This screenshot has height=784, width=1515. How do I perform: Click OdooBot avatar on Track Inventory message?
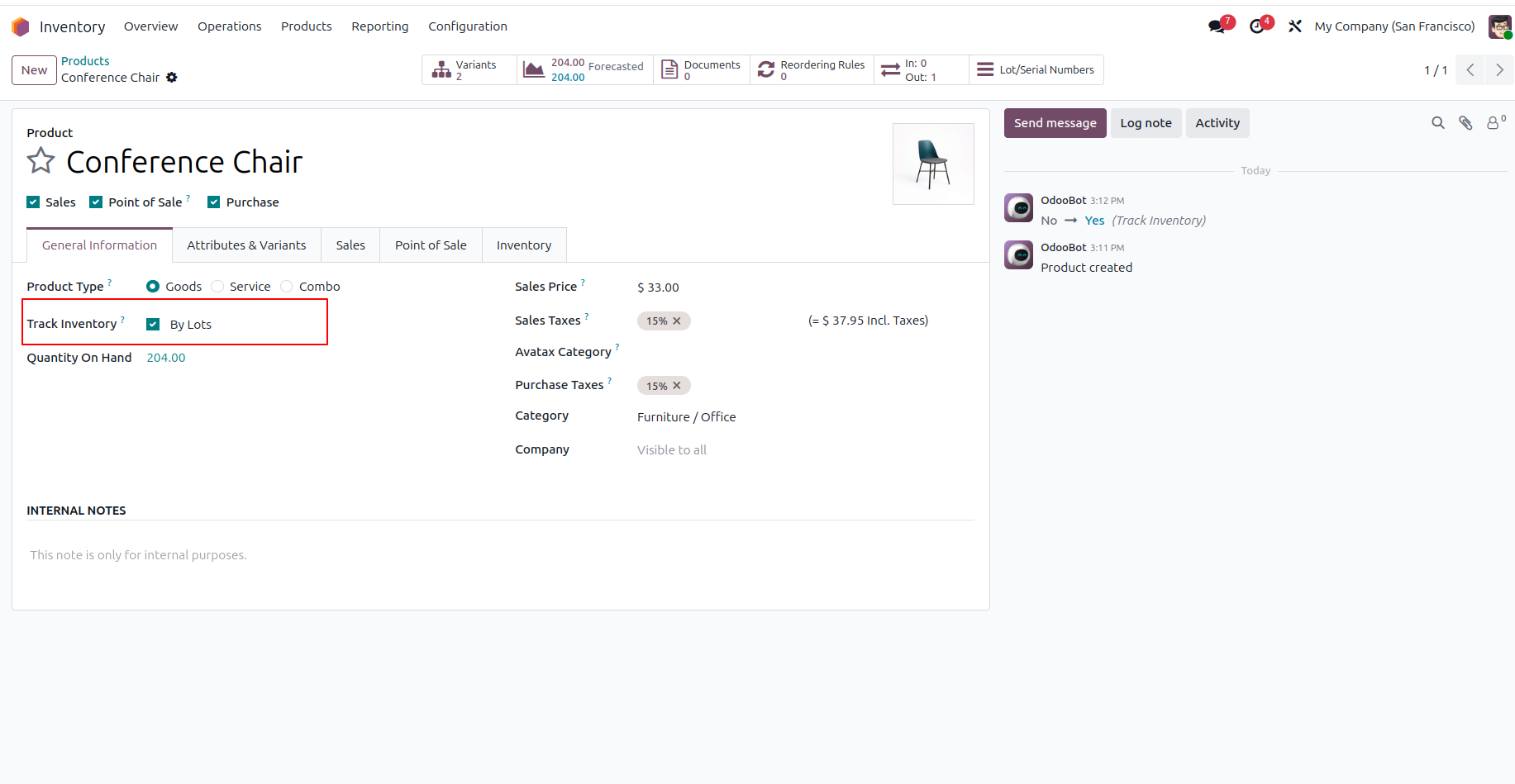coord(1018,208)
